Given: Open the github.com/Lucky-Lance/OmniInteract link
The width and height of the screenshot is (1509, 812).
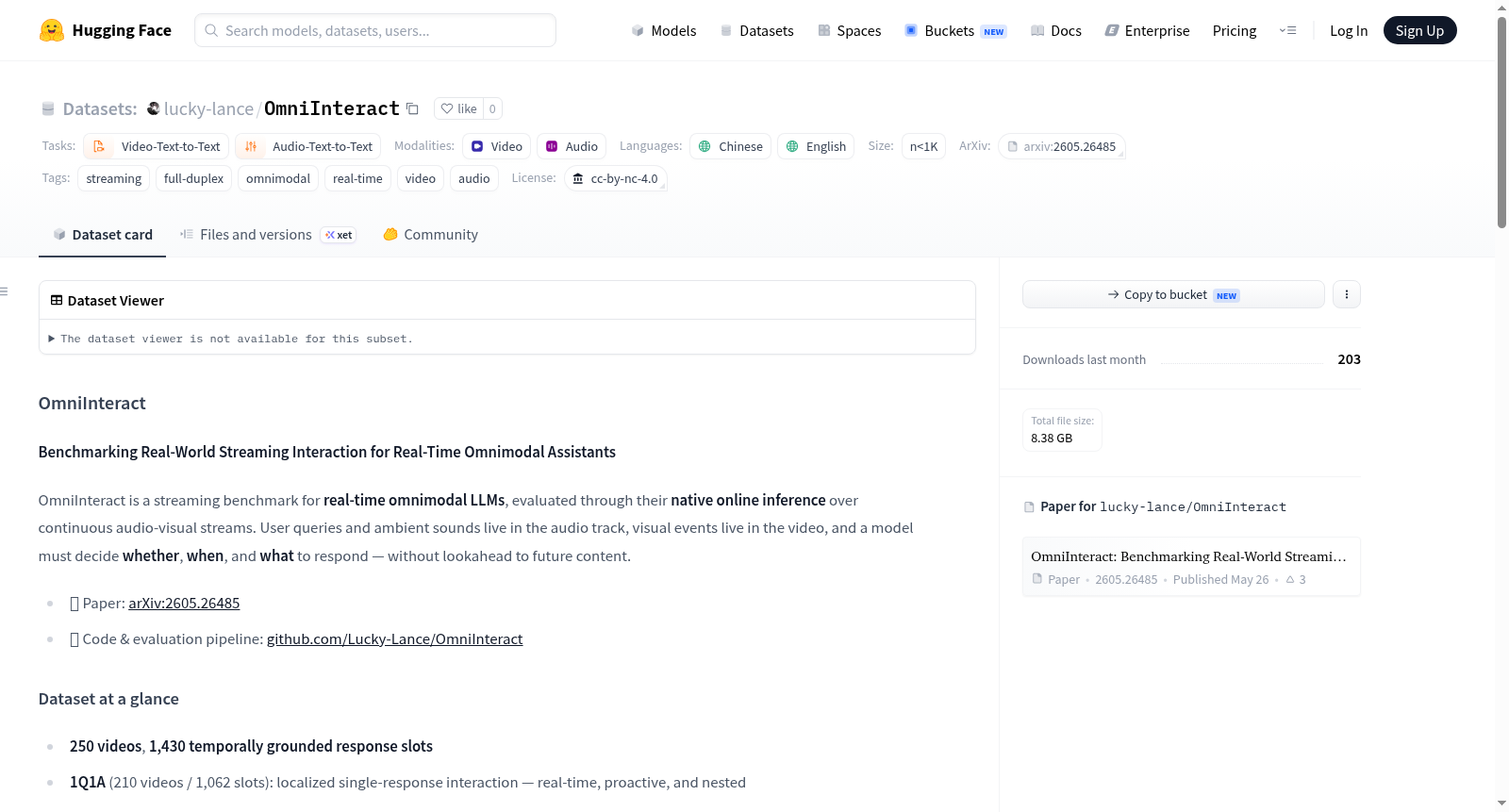Looking at the screenshot, I should point(394,638).
